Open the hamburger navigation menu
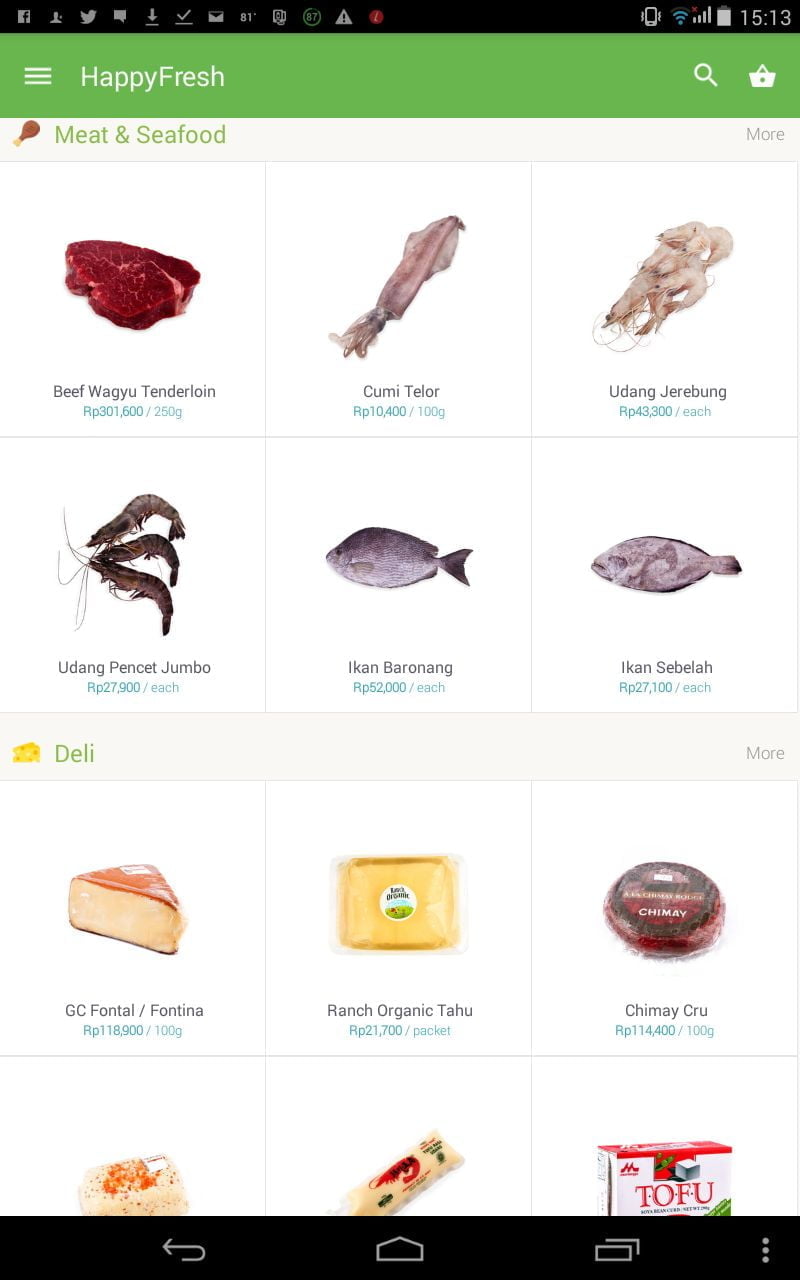Screen dimensions: 800x1280 pyautogui.click(x=38, y=76)
